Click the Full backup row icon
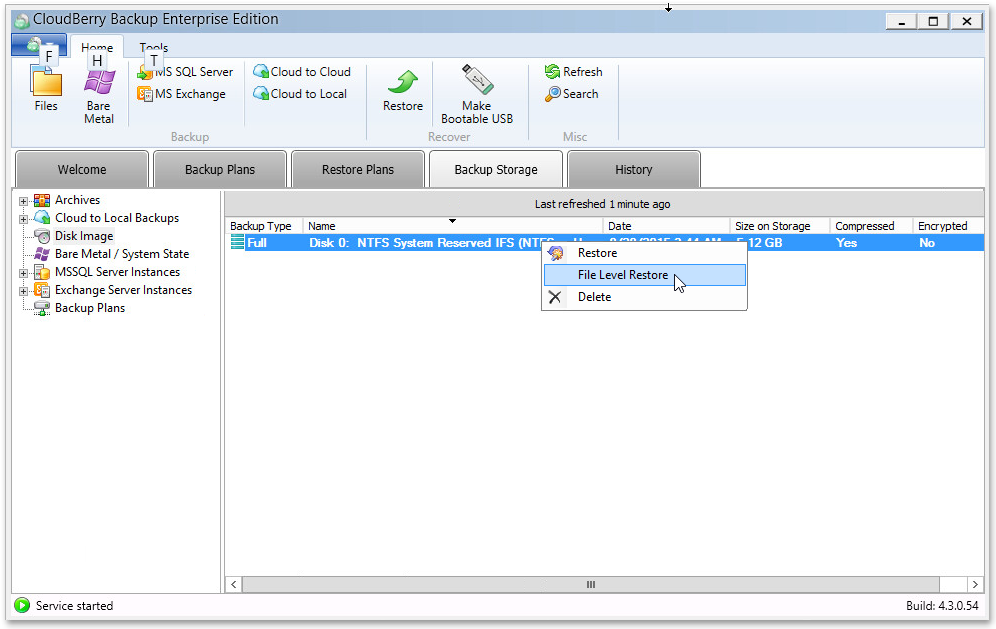This screenshot has height=629, width=996. click(x=237, y=242)
